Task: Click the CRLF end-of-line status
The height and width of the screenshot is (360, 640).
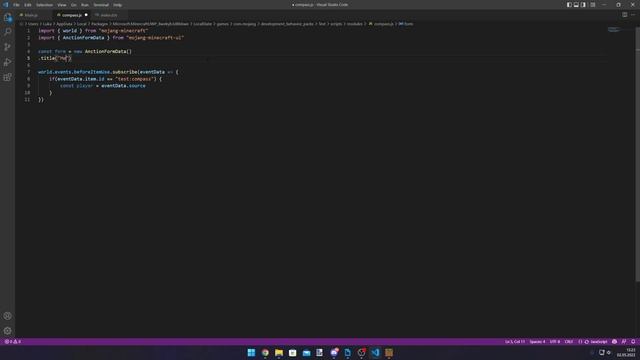Action: 569,342
